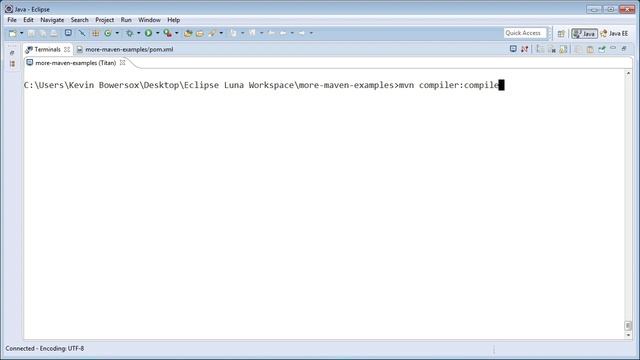640x360 pixels.
Task: Toggle Scroll Lock in Terminals view
Action: [563, 49]
